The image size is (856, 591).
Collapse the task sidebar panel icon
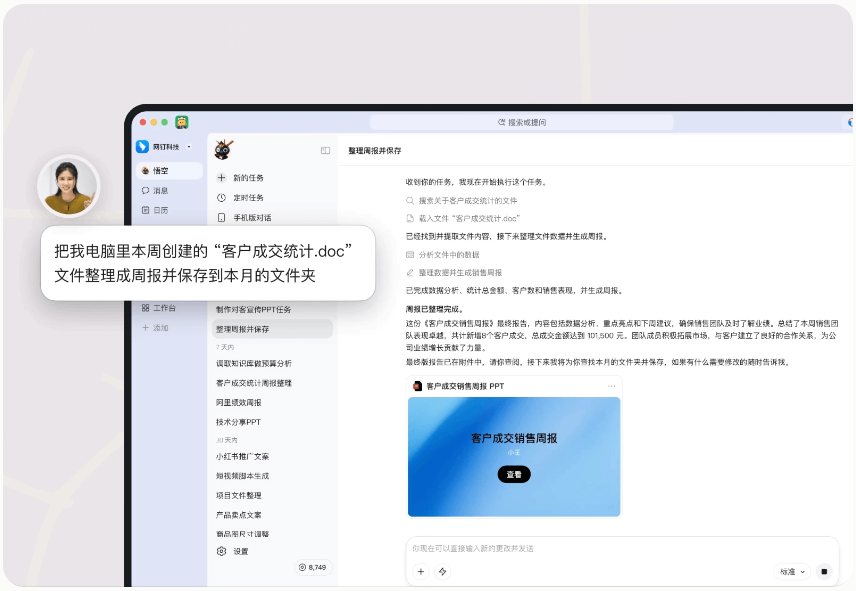(325, 150)
